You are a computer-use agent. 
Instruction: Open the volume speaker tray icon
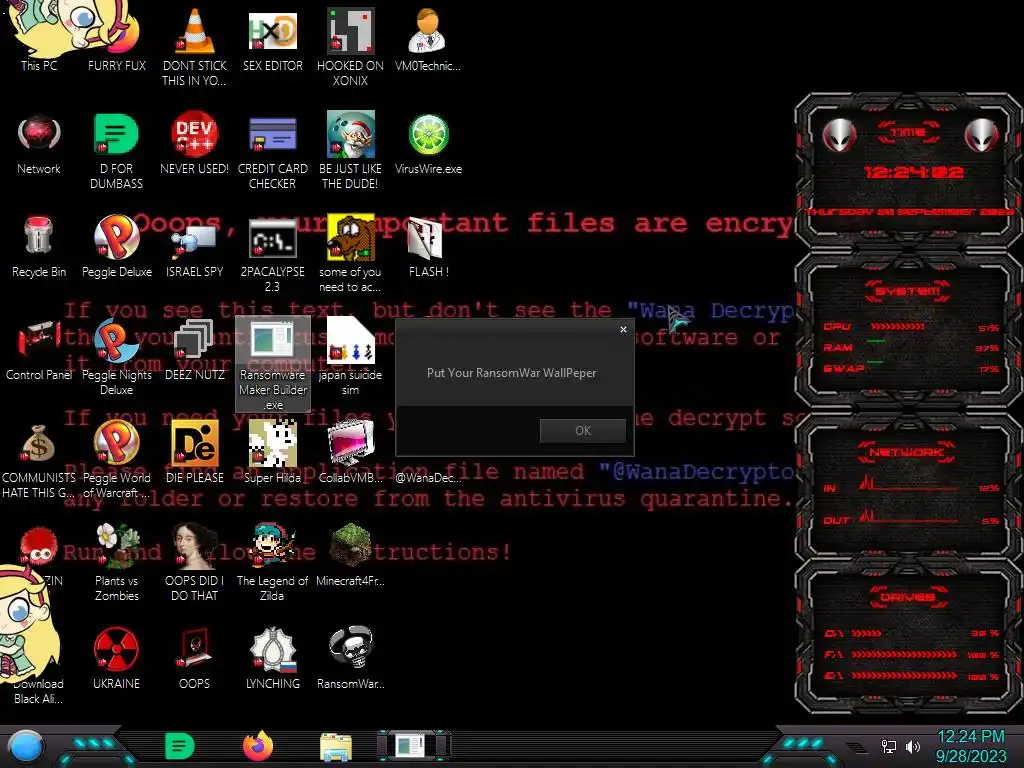(x=913, y=746)
